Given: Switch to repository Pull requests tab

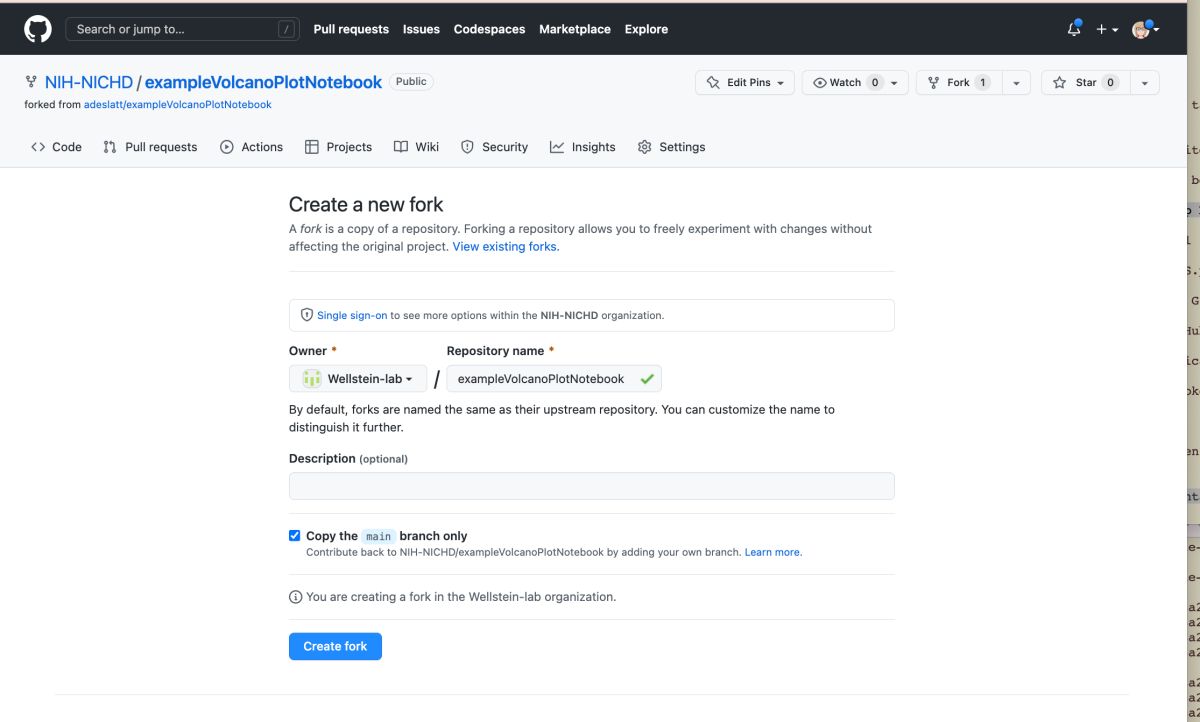Looking at the screenshot, I should point(150,147).
